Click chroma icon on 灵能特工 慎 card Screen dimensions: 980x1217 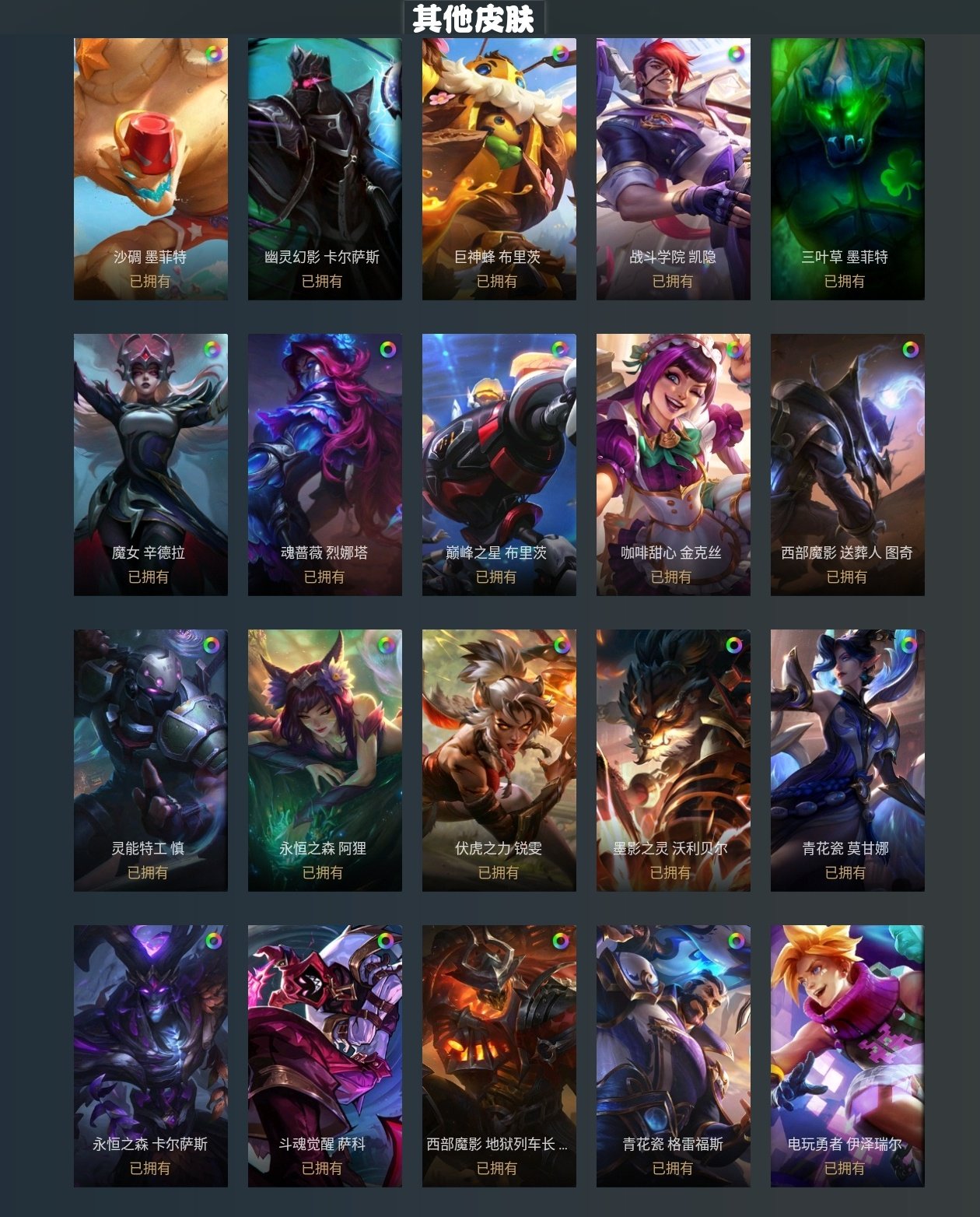coord(212,645)
